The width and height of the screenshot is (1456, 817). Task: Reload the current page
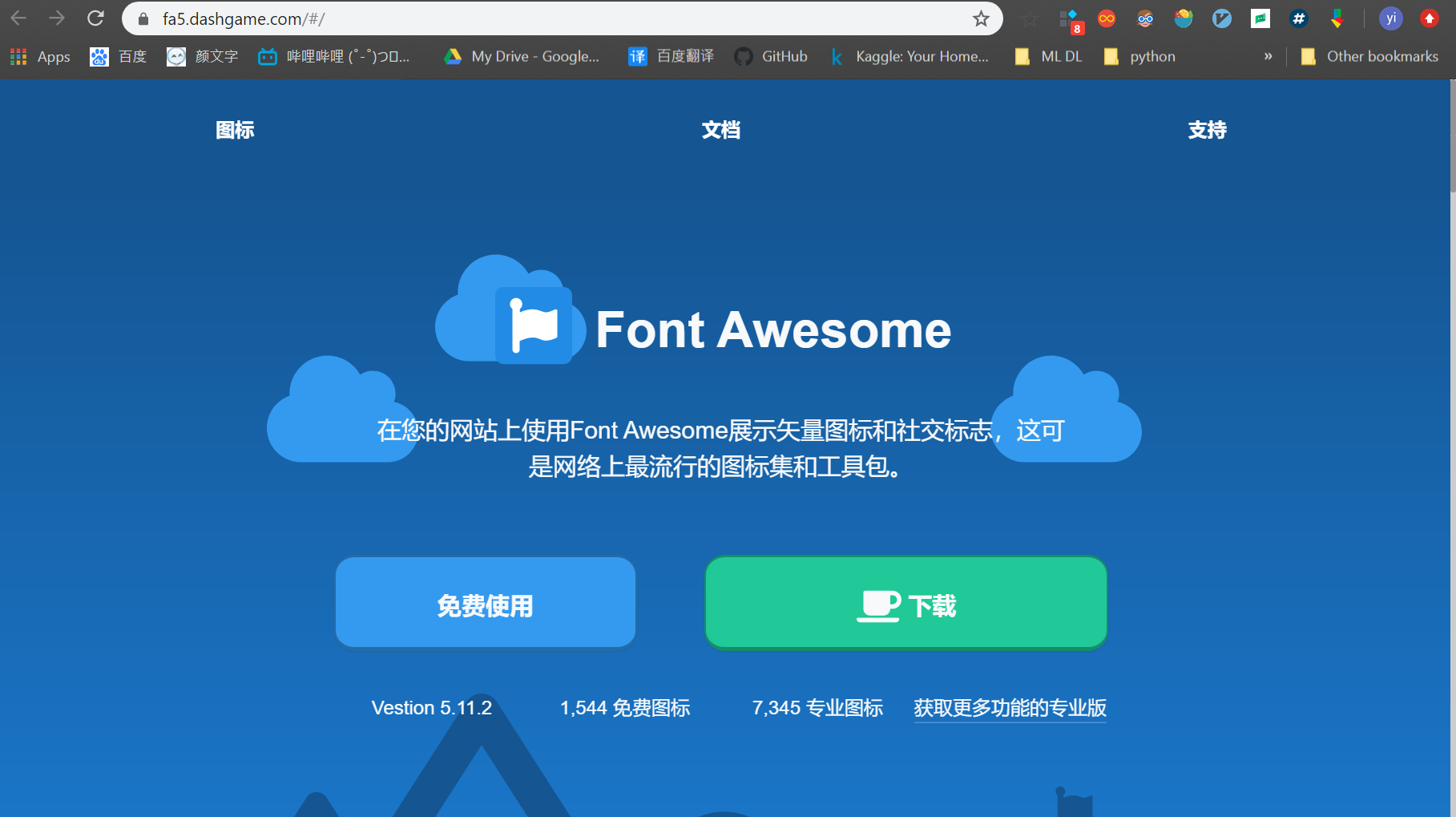(95, 18)
